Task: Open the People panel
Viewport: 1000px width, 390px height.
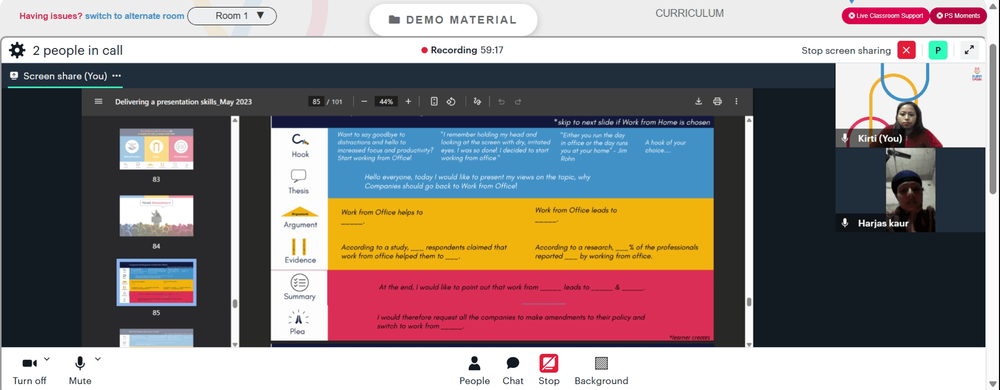Action: point(474,371)
